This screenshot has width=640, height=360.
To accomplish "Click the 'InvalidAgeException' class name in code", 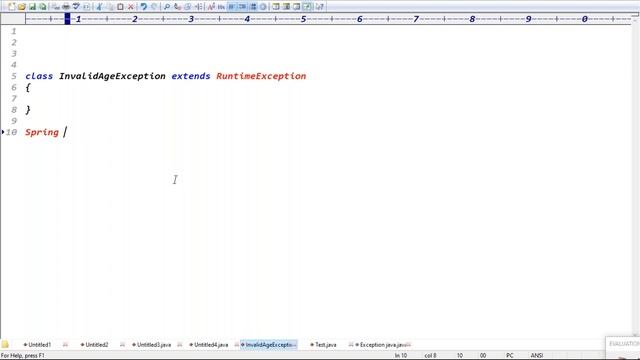I will [112, 76].
